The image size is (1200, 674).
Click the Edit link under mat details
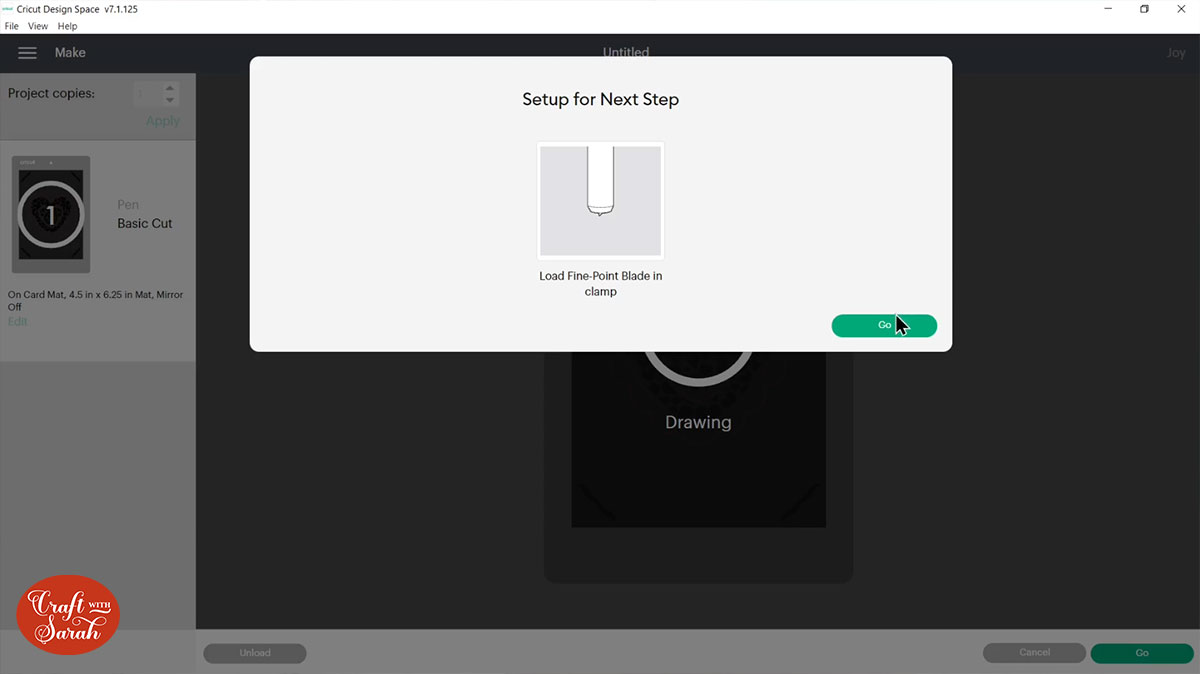pos(18,321)
